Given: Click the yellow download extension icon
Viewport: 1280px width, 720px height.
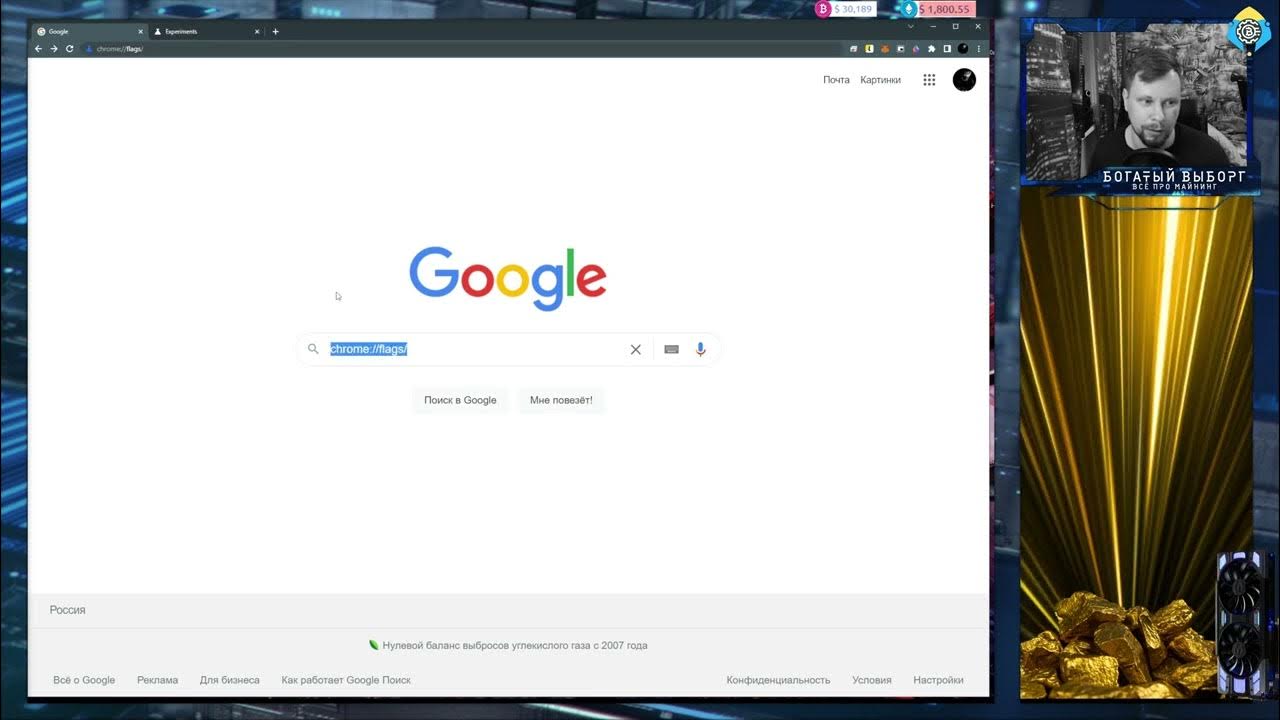Looking at the screenshot, I should tap(869, 48).
